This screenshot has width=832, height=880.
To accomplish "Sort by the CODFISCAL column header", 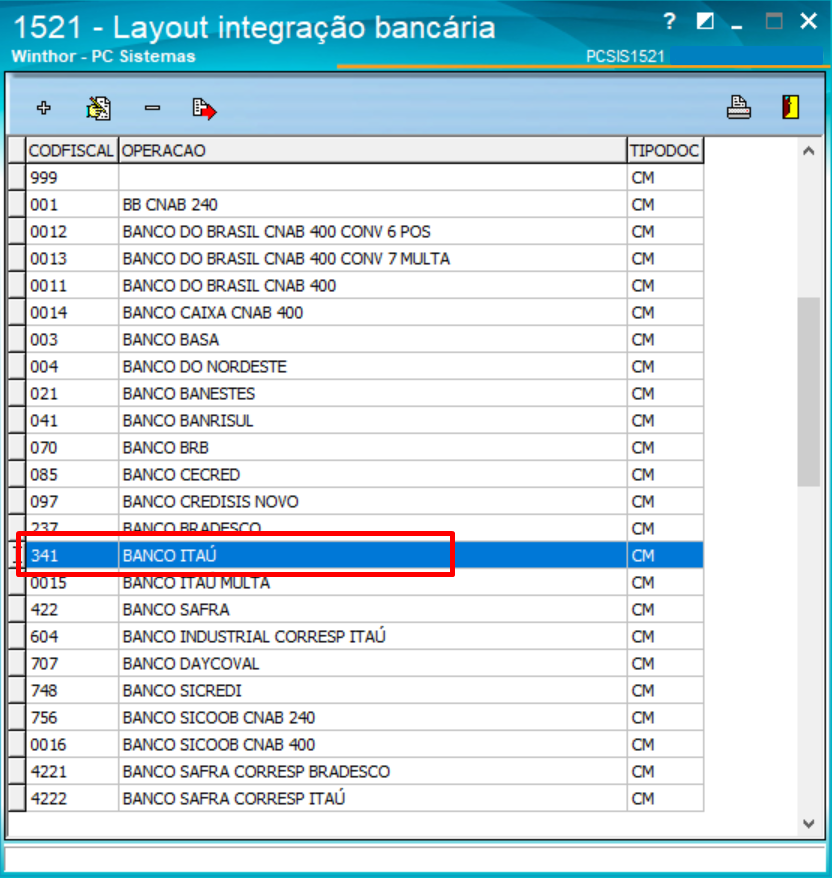I will coord(71,150).
